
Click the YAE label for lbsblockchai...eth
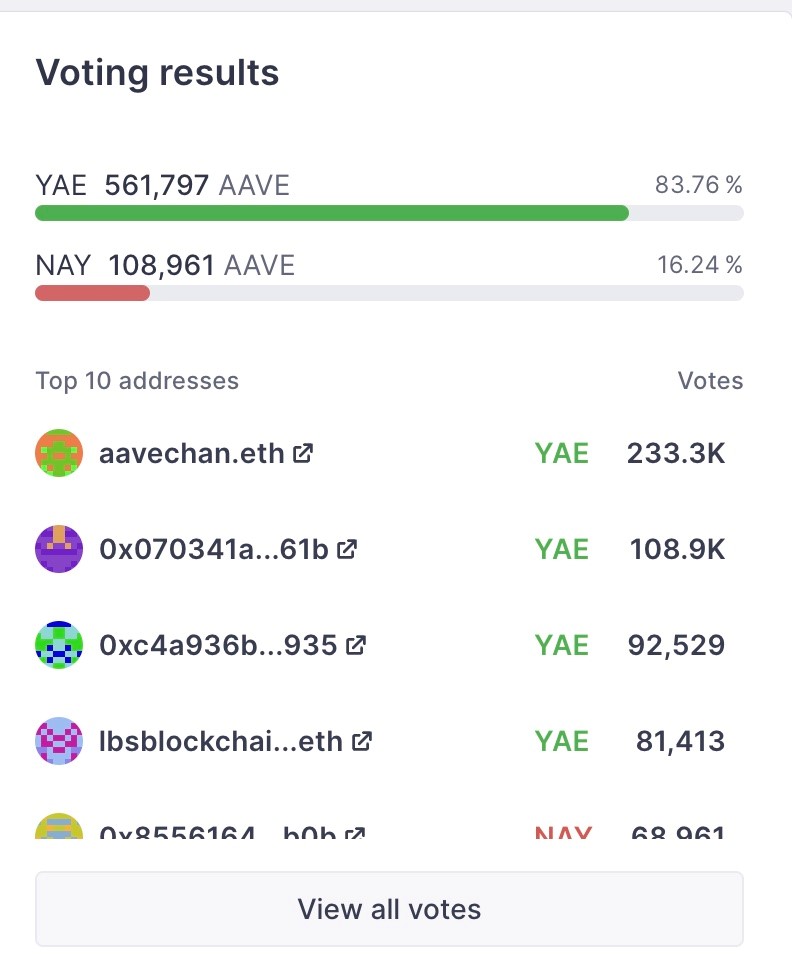coord(561,742)
